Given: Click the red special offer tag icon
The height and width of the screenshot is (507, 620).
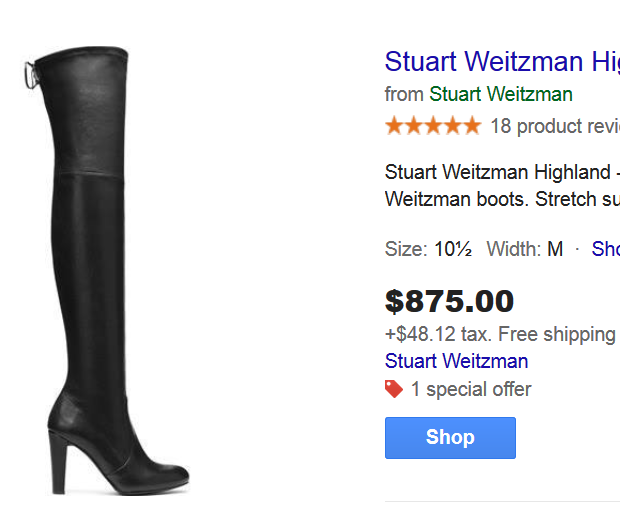Looking at the screenshot, I should (395, 389).
